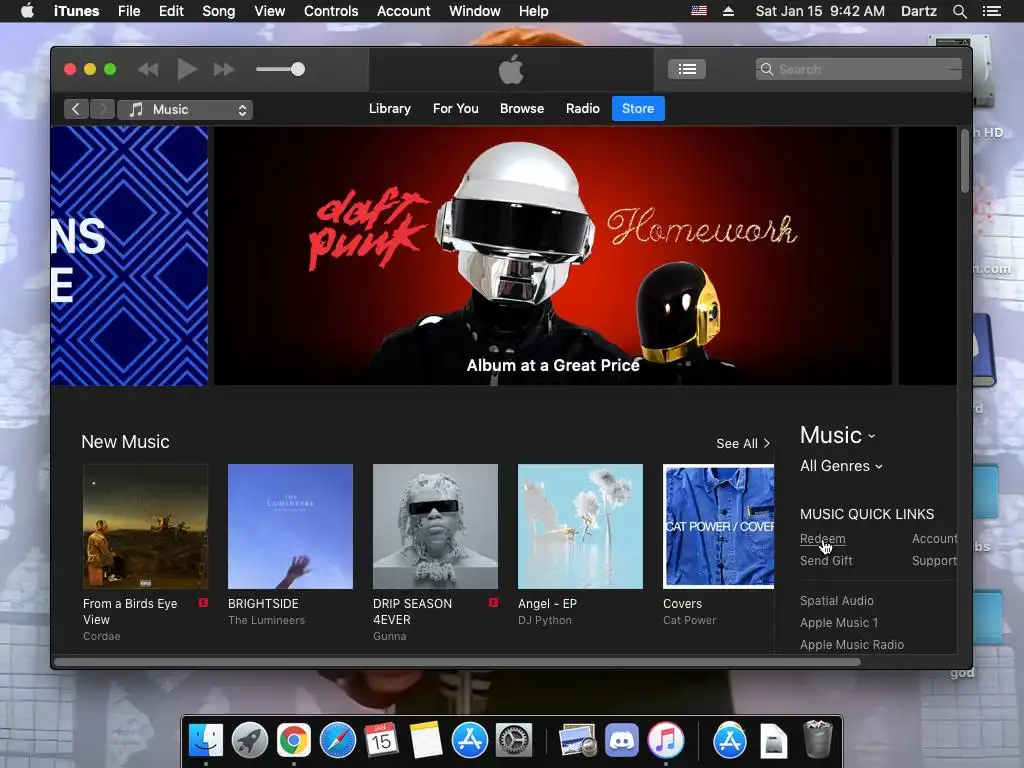Open DRIP SEASON 4EVER album cover
This screenshot has width=1024, height=768.
(x=435, y=526)
